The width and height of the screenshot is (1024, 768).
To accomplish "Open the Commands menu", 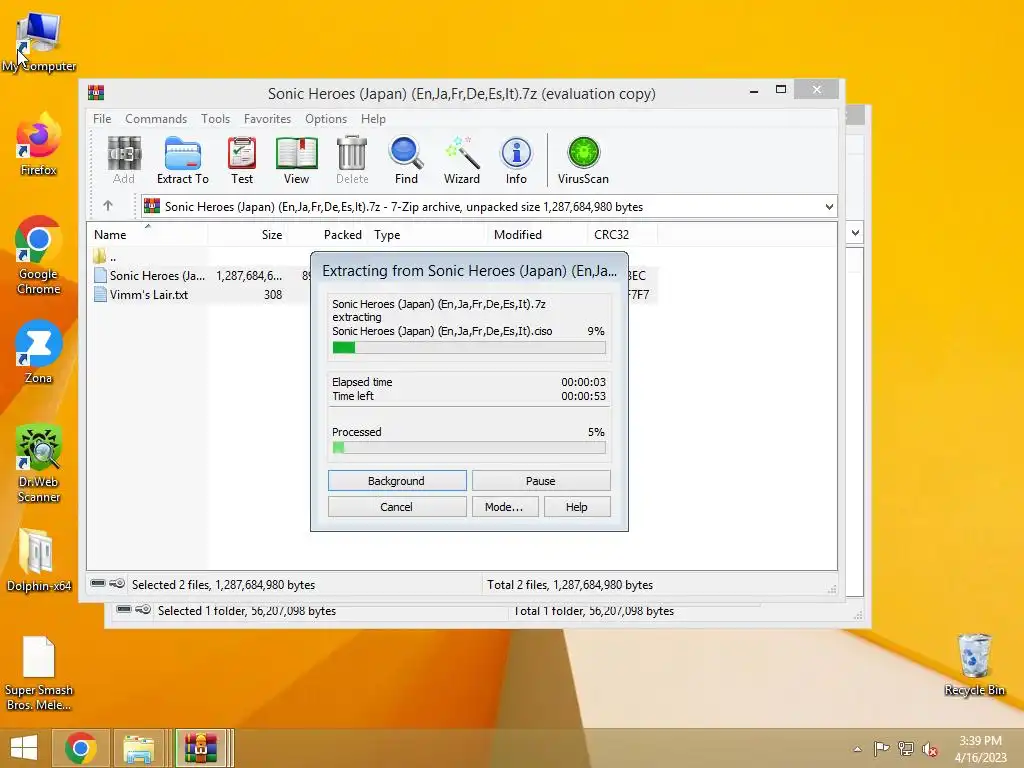I will pos(156,119).
